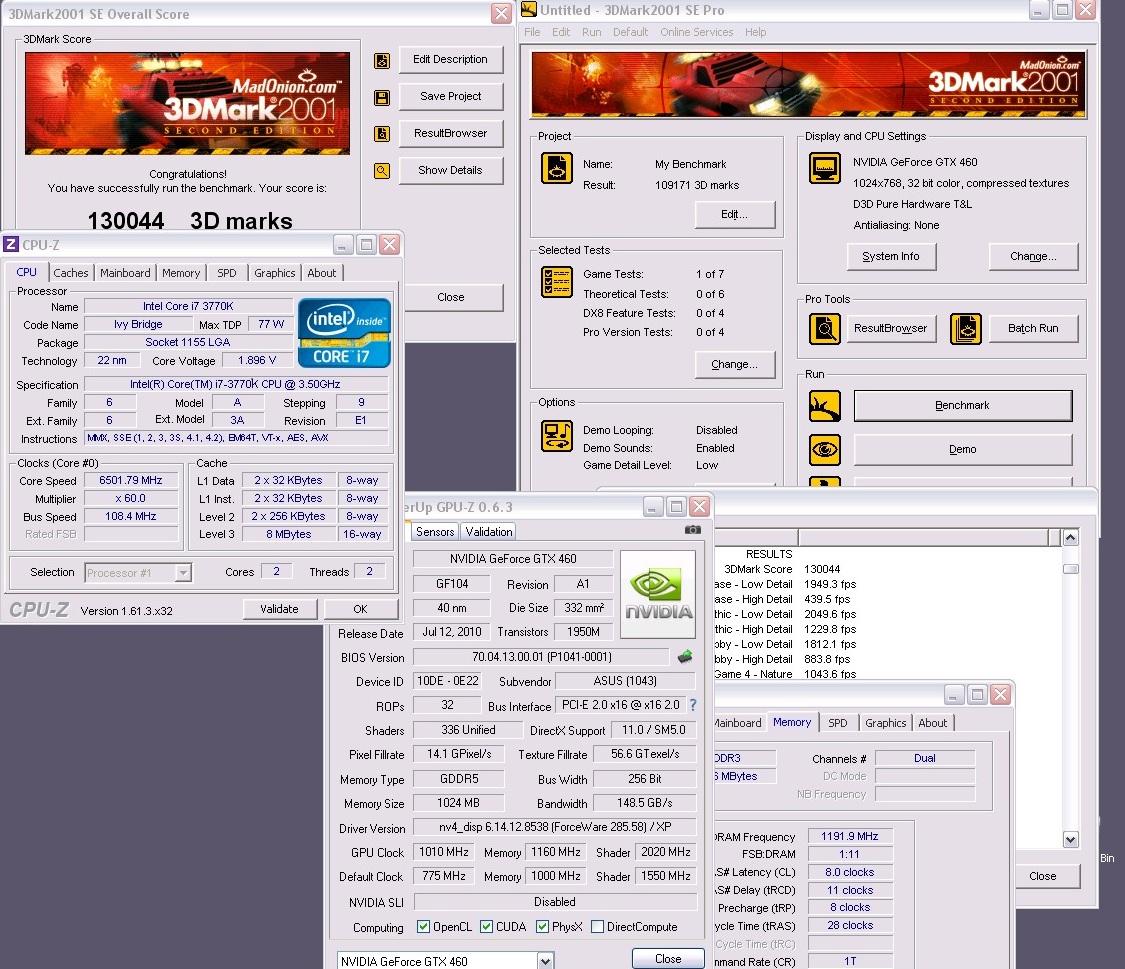Toggle the PhysX checkbox in GPU-Z
1125x969 pixels.
click(x=542, y=927)
